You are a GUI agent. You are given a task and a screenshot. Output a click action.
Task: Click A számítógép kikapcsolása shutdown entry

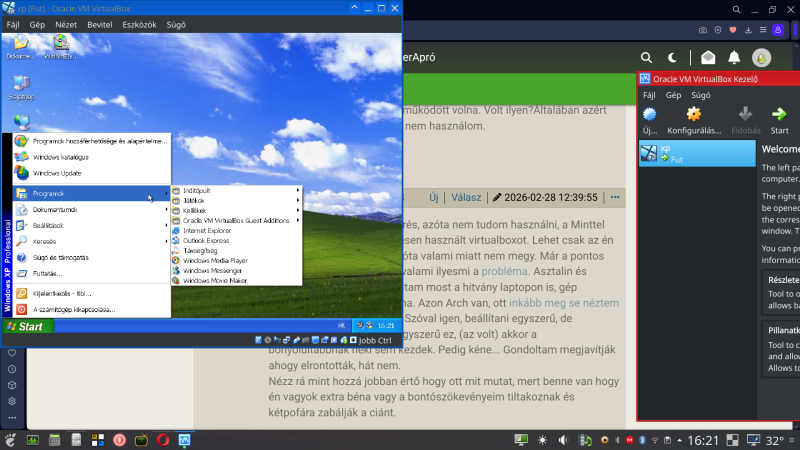(x=92, y=309)
